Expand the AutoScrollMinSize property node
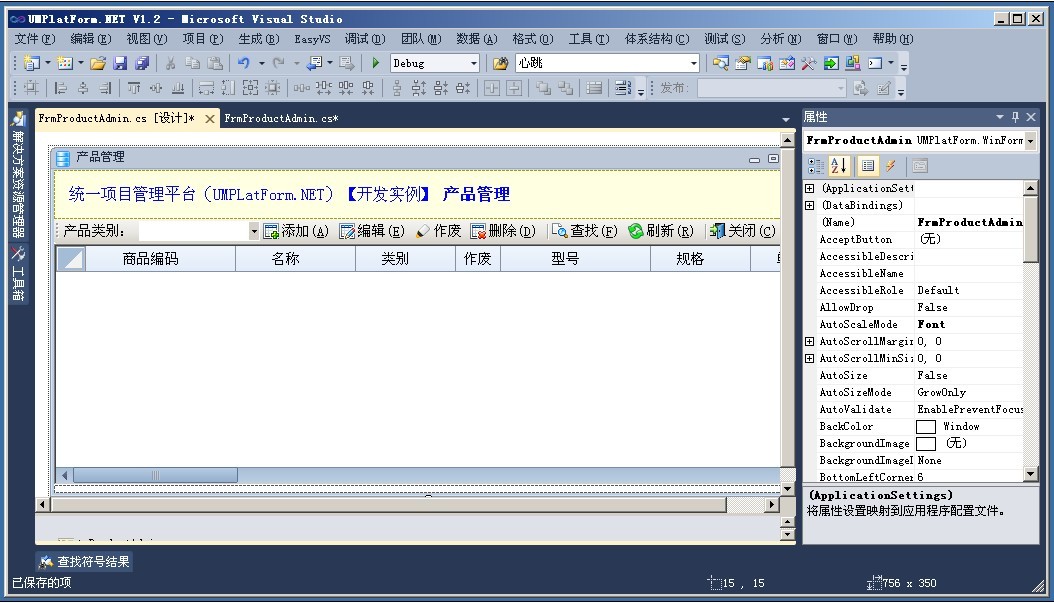The image size is (1054, 603). pyautogui.click(x=810, y=359)
